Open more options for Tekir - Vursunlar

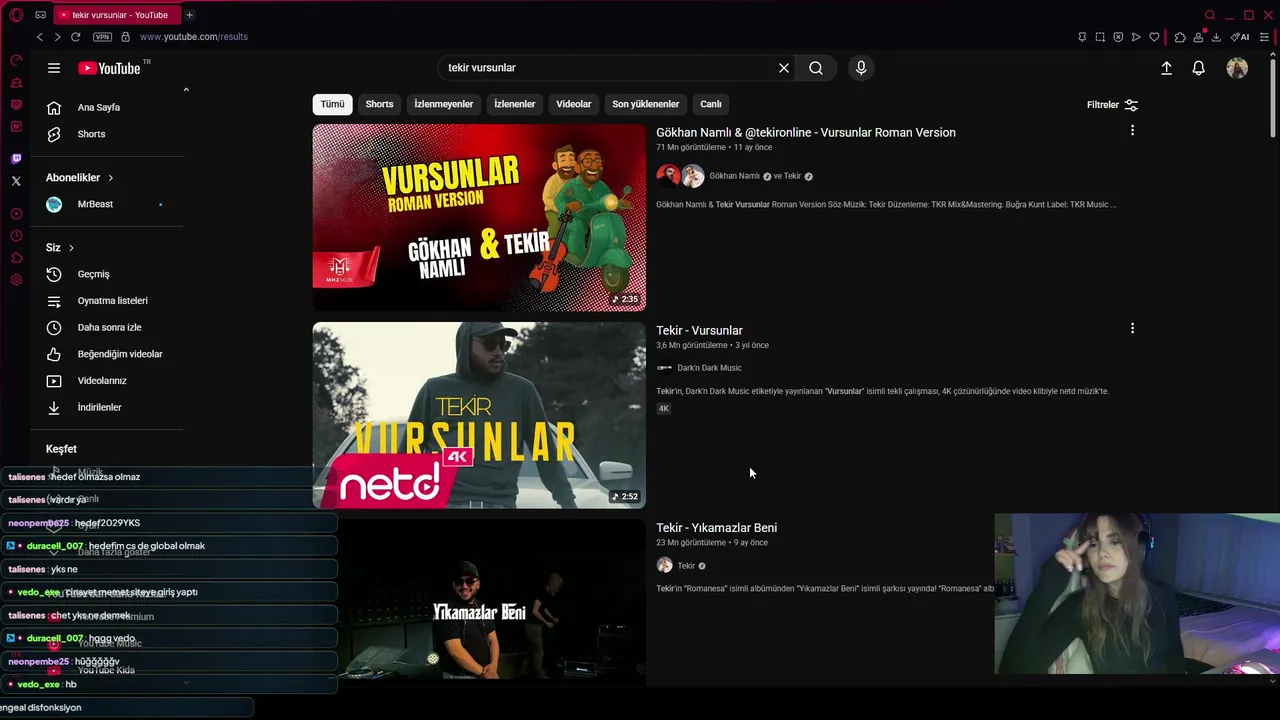[x=1132, y=328]
